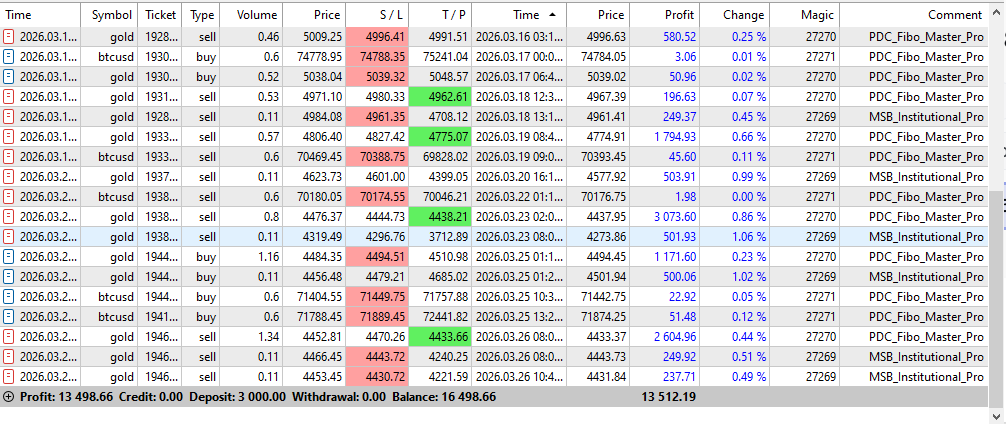The height and width of the screenshot is (424, 1006).
Task: Click the buy icon of the 71404.55 btcusd row
Action: (x=9, y=297)
